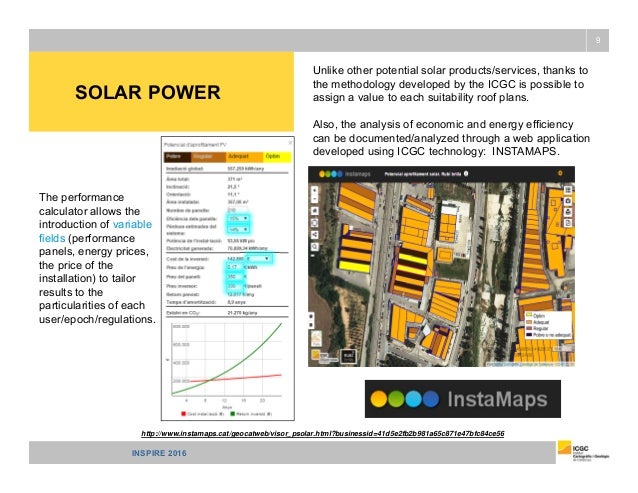Viewport: 638px width, 493px height.
Task: Click the ICGC logo on map bottom left
Action: pos(325,357)
